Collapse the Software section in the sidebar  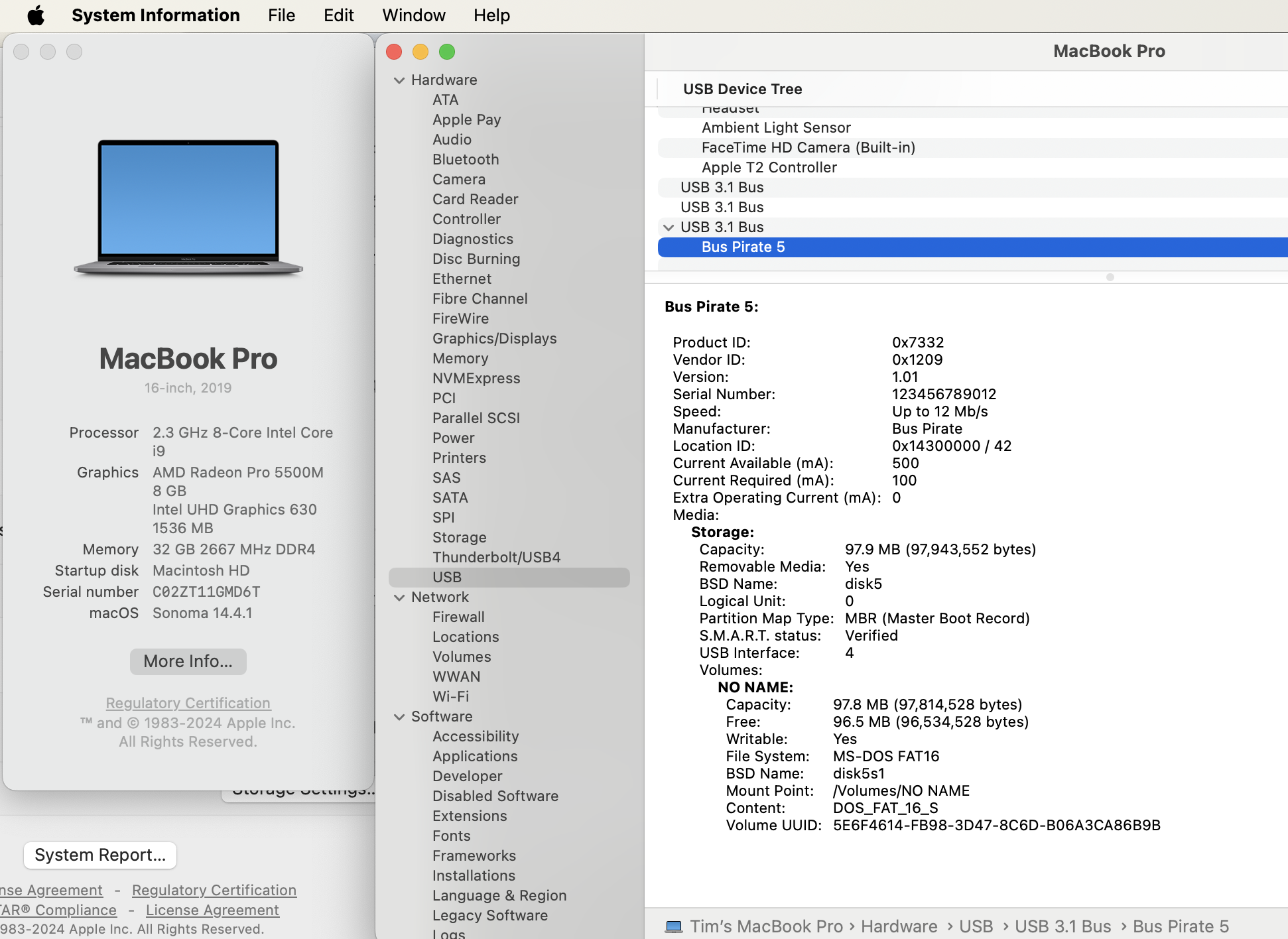tap(399, 717)
